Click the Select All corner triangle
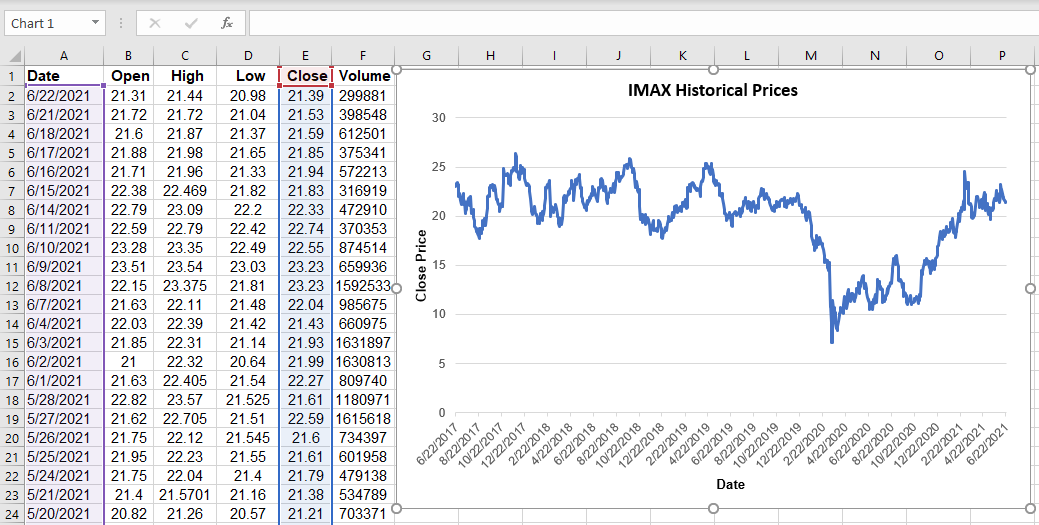 click(x=14, y=56)
